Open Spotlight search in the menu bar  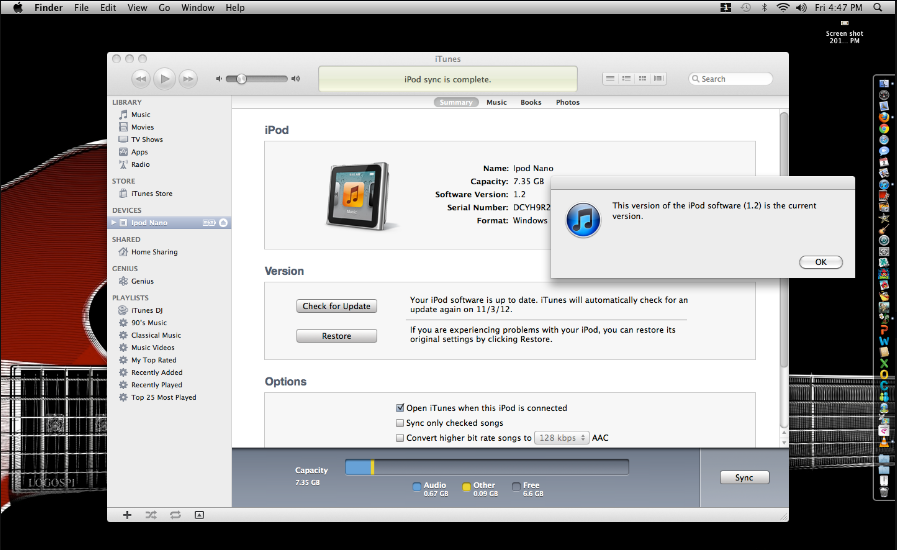point(878,7)
